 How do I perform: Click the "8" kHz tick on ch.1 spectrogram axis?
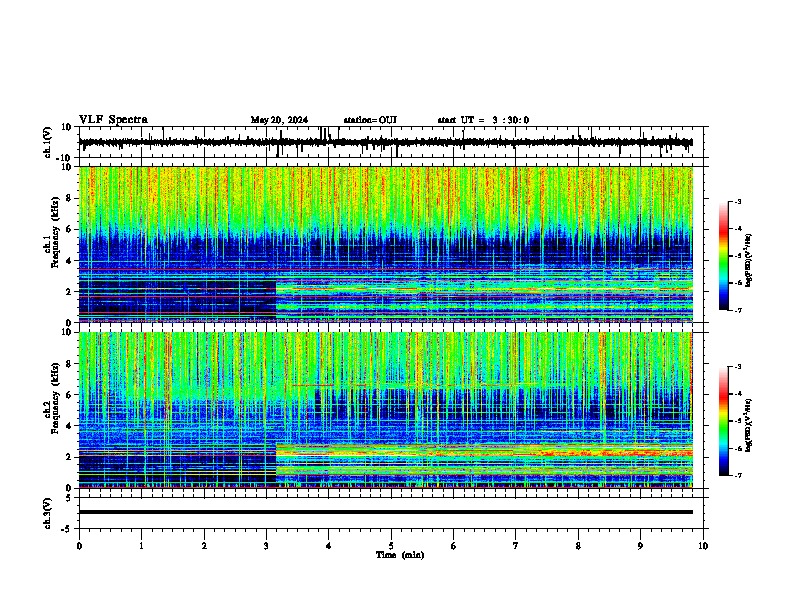point(70,198)
